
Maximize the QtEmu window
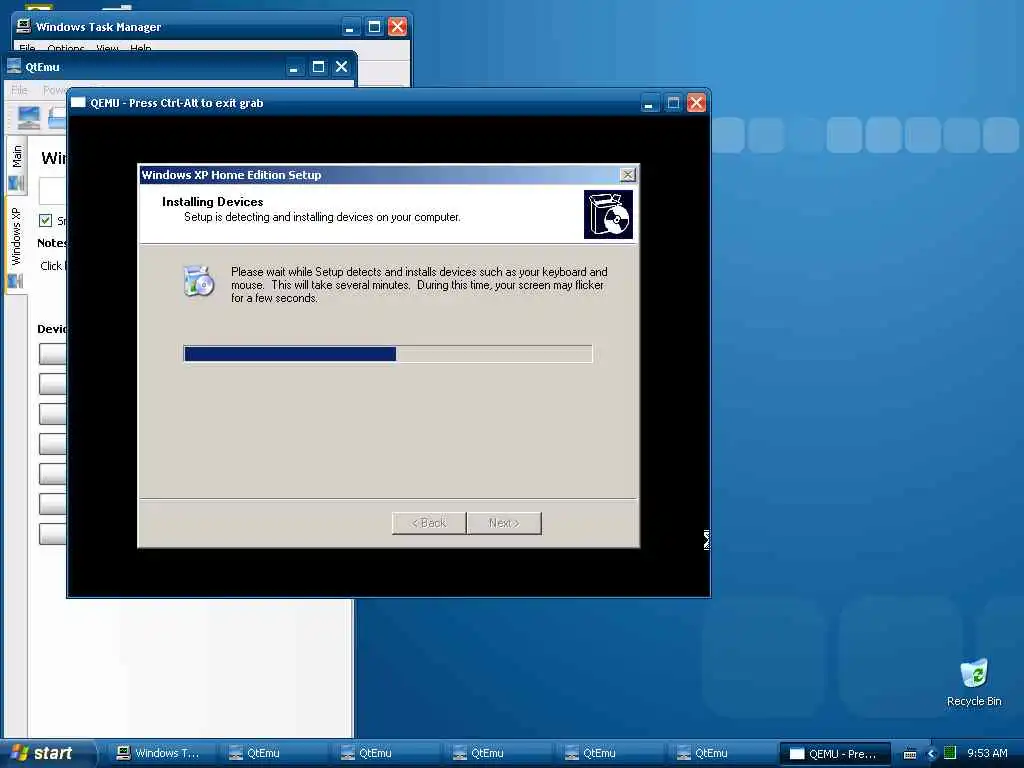pos(318,67)
